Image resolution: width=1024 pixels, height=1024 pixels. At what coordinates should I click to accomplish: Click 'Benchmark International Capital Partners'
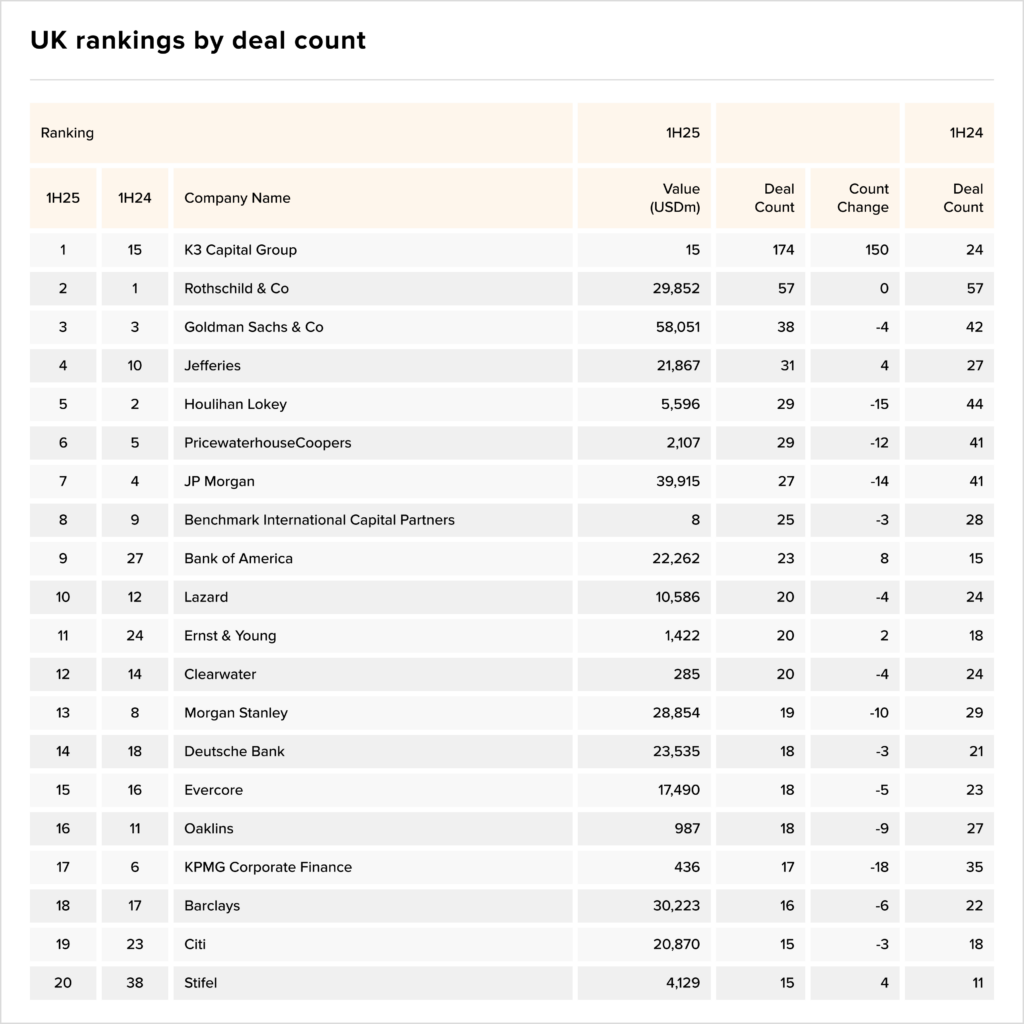tap(319, 520)
